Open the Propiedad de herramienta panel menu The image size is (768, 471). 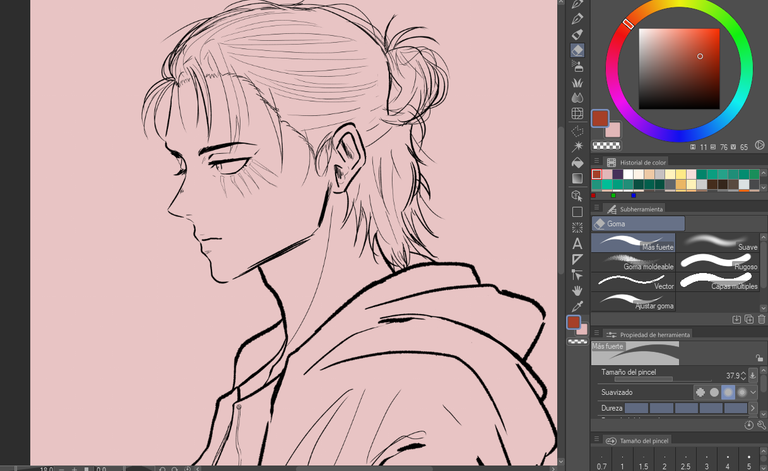(597, 334)
